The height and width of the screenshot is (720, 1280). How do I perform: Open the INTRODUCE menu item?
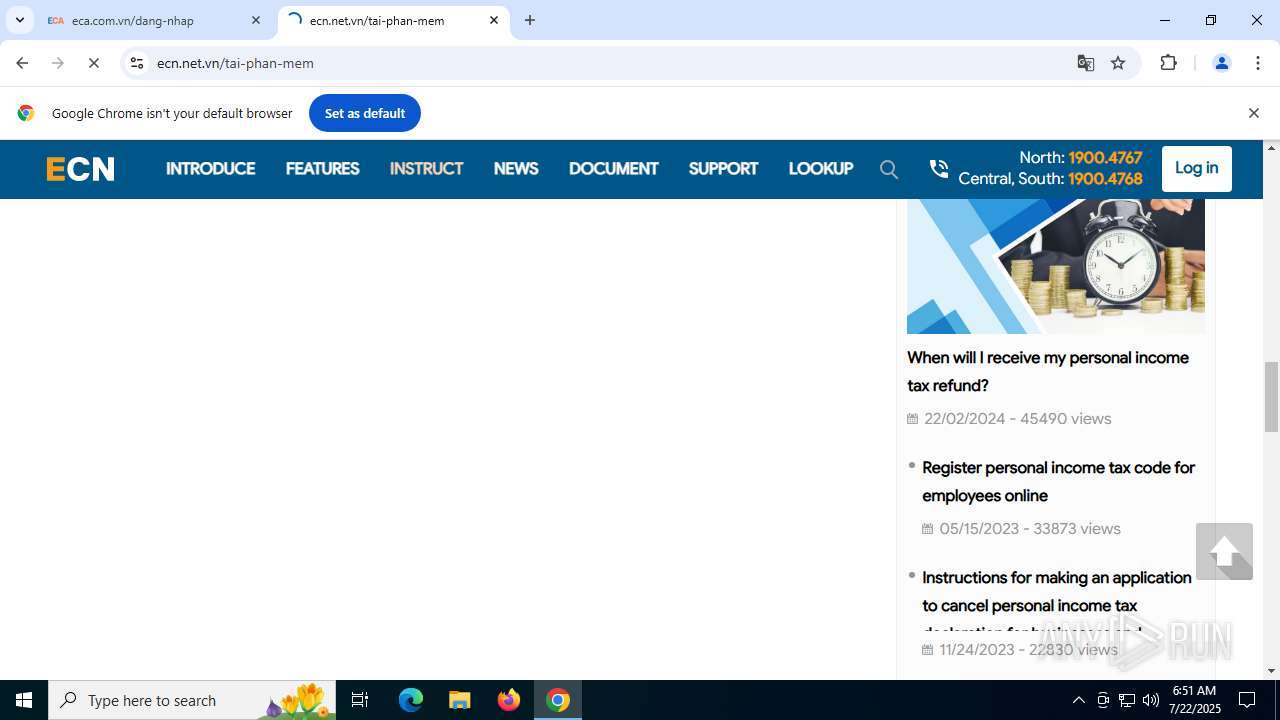point(210,169)
